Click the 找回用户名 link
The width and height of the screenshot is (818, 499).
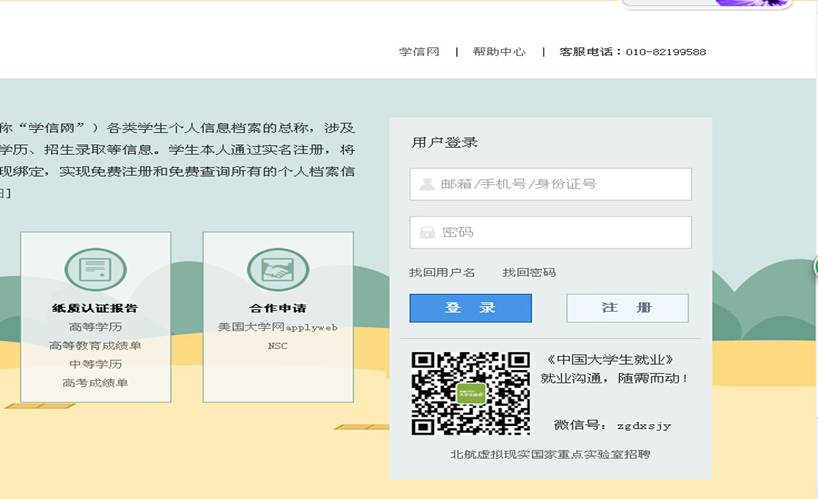tap(442, 273)
